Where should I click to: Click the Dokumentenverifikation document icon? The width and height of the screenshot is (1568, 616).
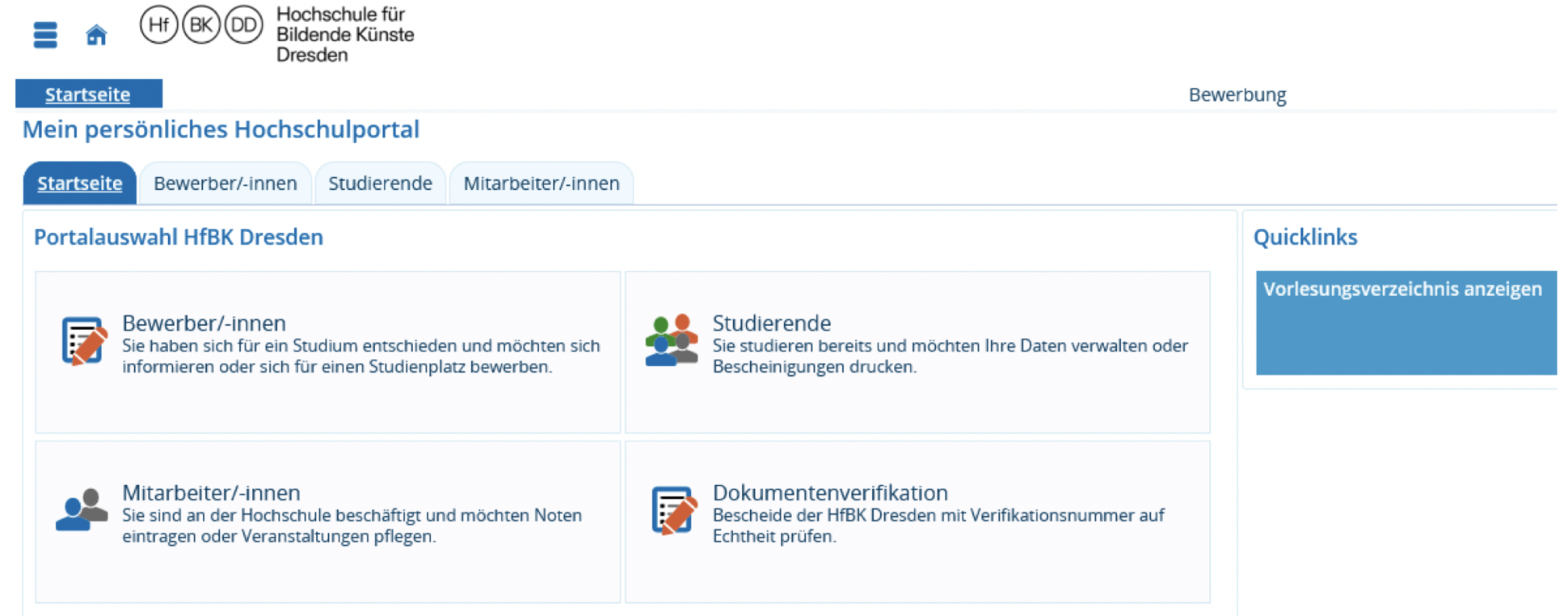tap(674, 511)
